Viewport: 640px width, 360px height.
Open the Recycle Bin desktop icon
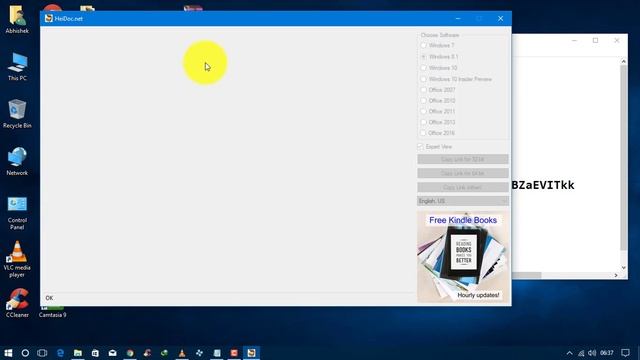[17, 114]
